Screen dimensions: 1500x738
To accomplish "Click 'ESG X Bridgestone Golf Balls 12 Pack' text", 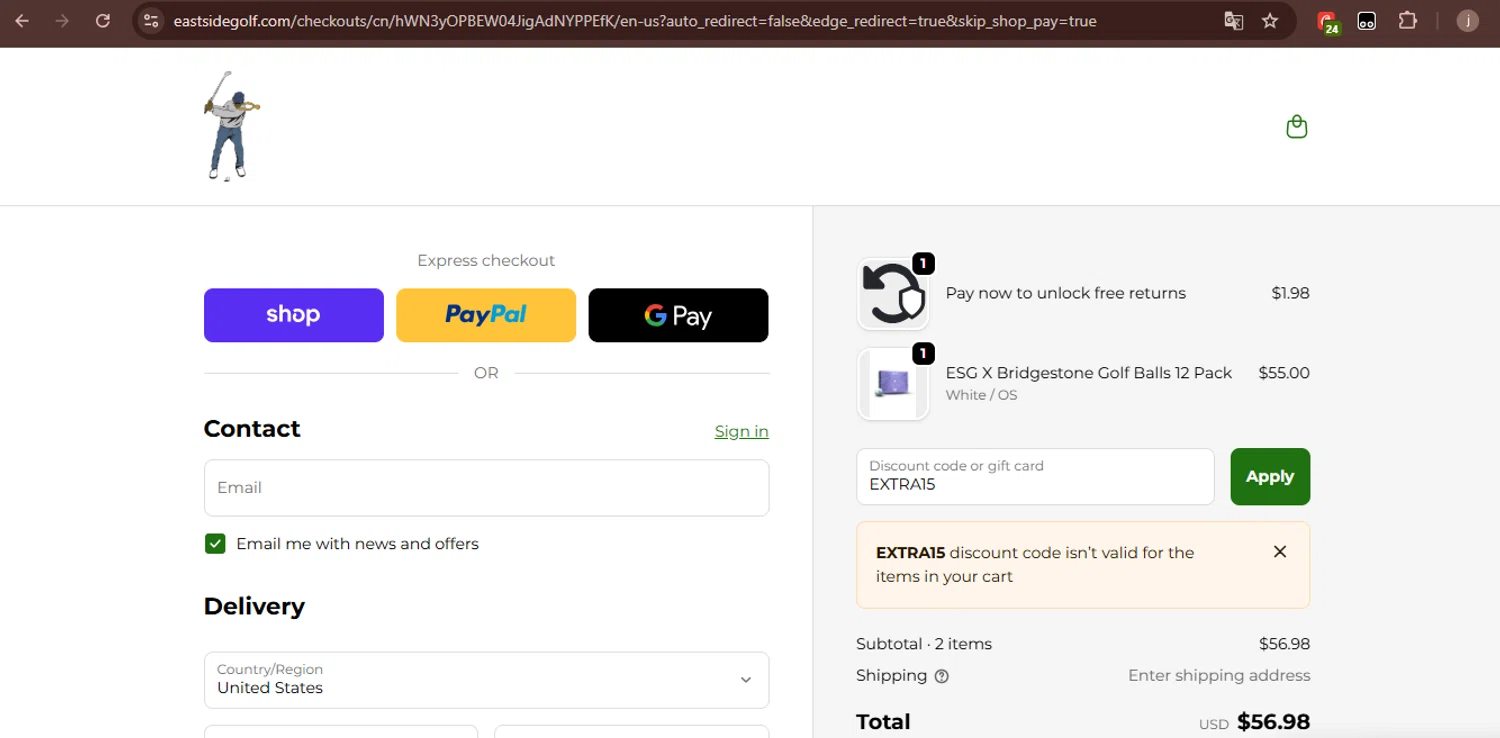I will click(x=1089, y=372).
